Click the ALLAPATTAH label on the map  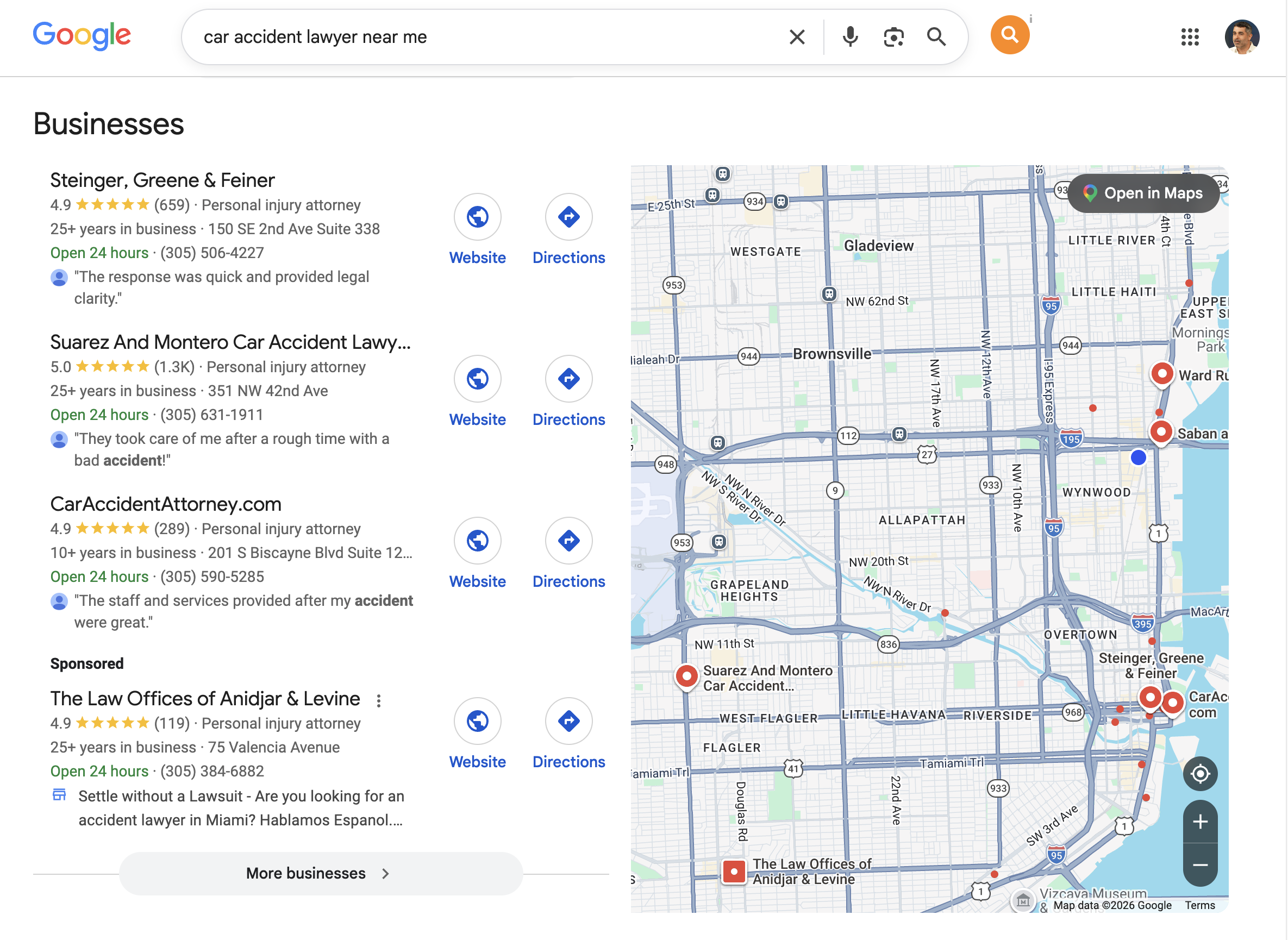(x=922, y=520)
